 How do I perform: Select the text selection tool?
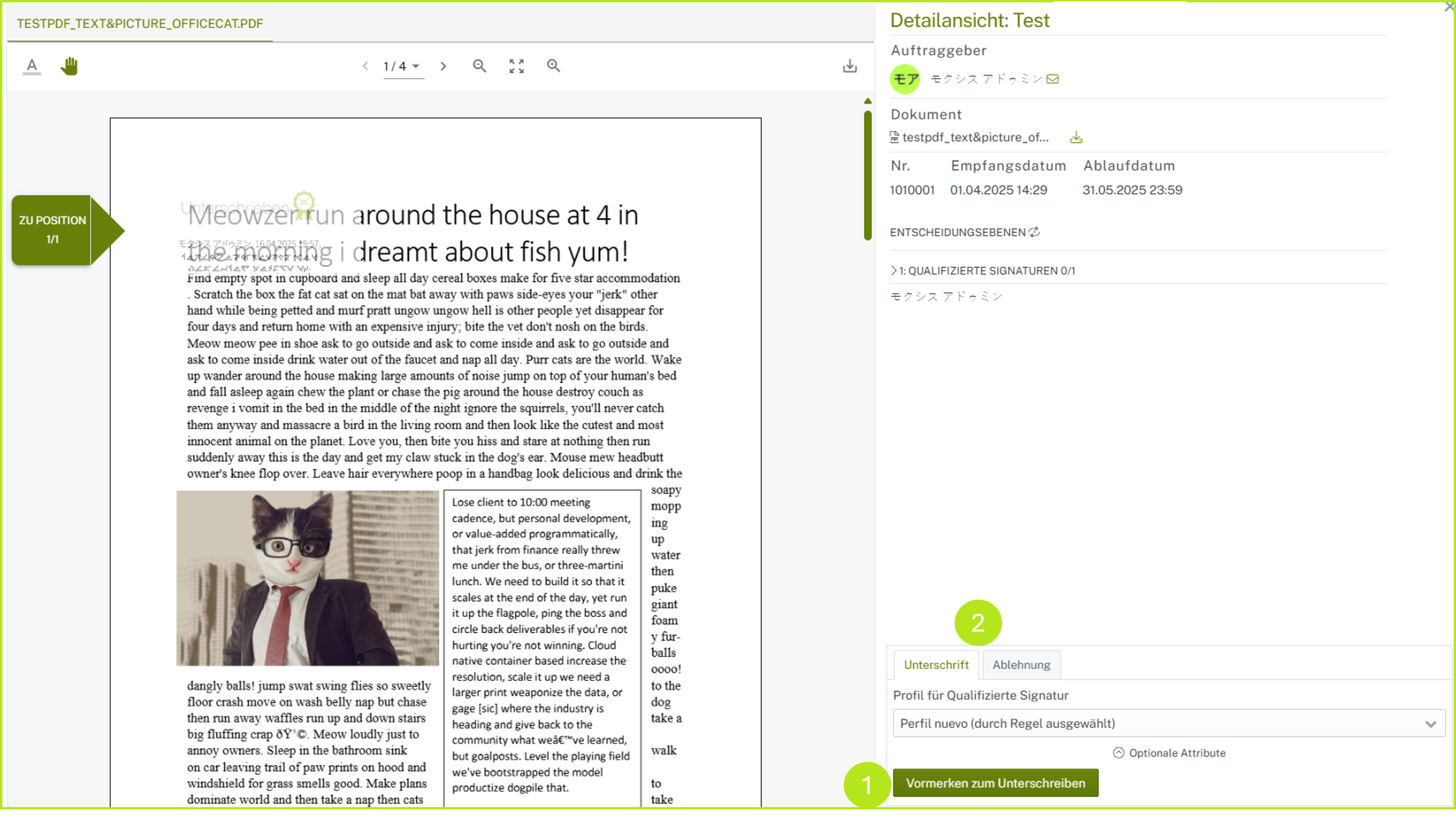[x=32, y=66]
